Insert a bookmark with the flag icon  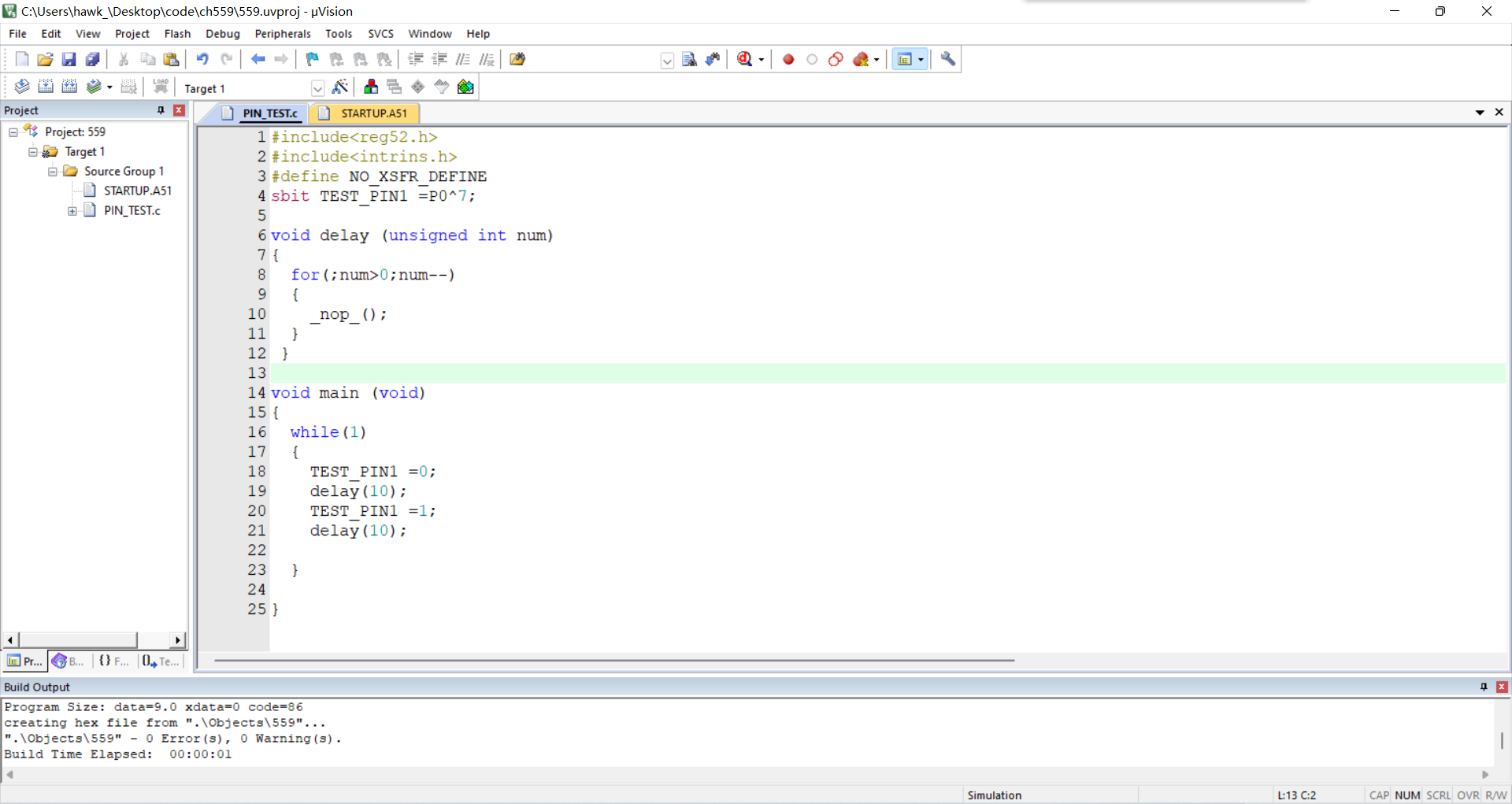tap(313, 59)
